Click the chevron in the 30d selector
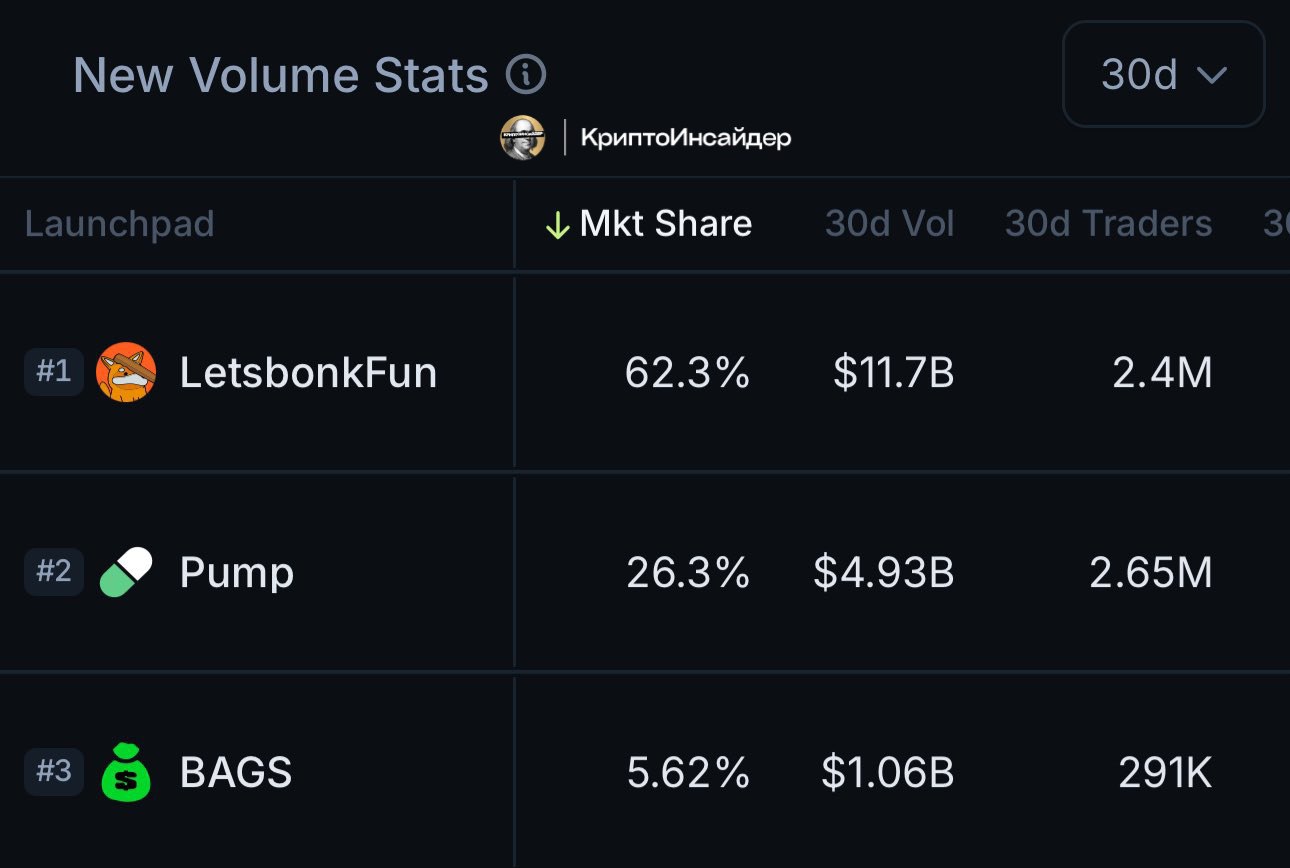The height and width of the screenshot is (868, 1290). point(1211,76)
